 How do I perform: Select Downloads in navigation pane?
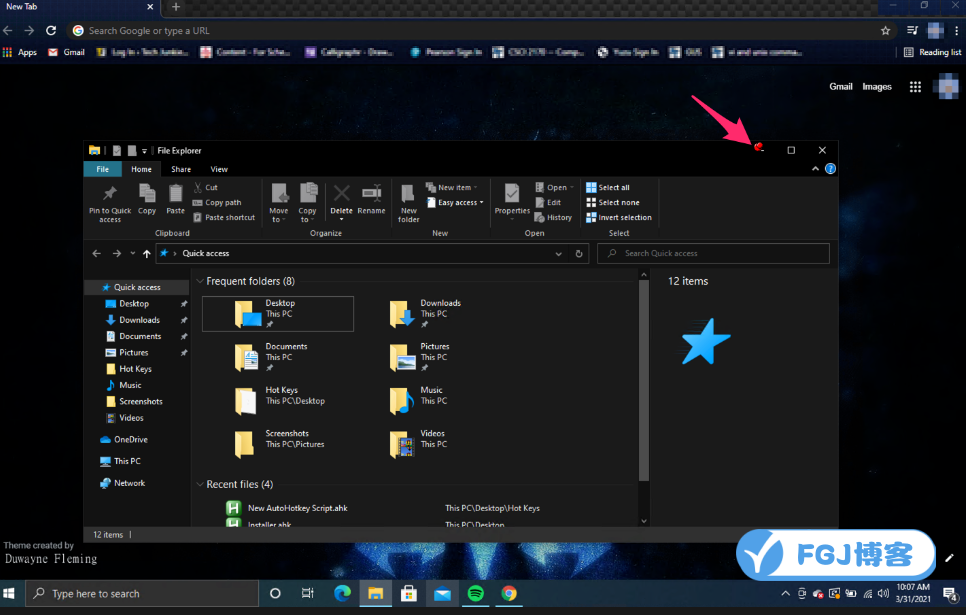[139, 320]
